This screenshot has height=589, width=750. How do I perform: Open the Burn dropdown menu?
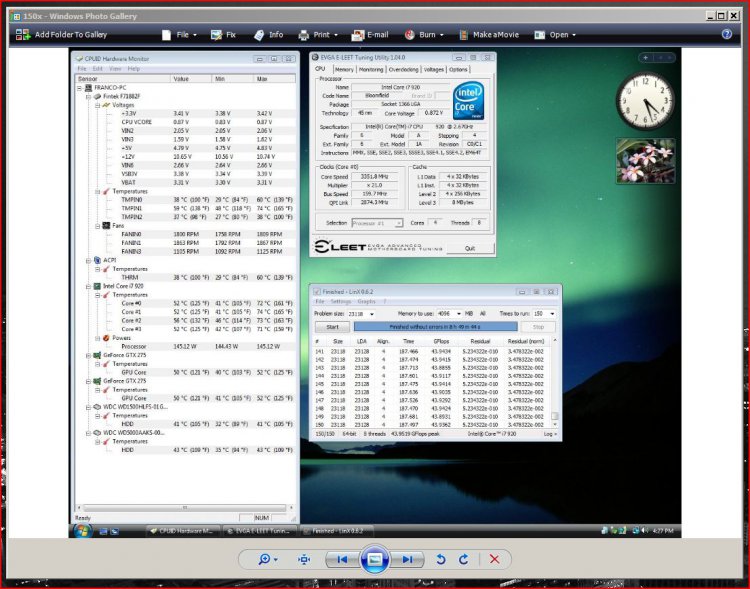[424, 34]
